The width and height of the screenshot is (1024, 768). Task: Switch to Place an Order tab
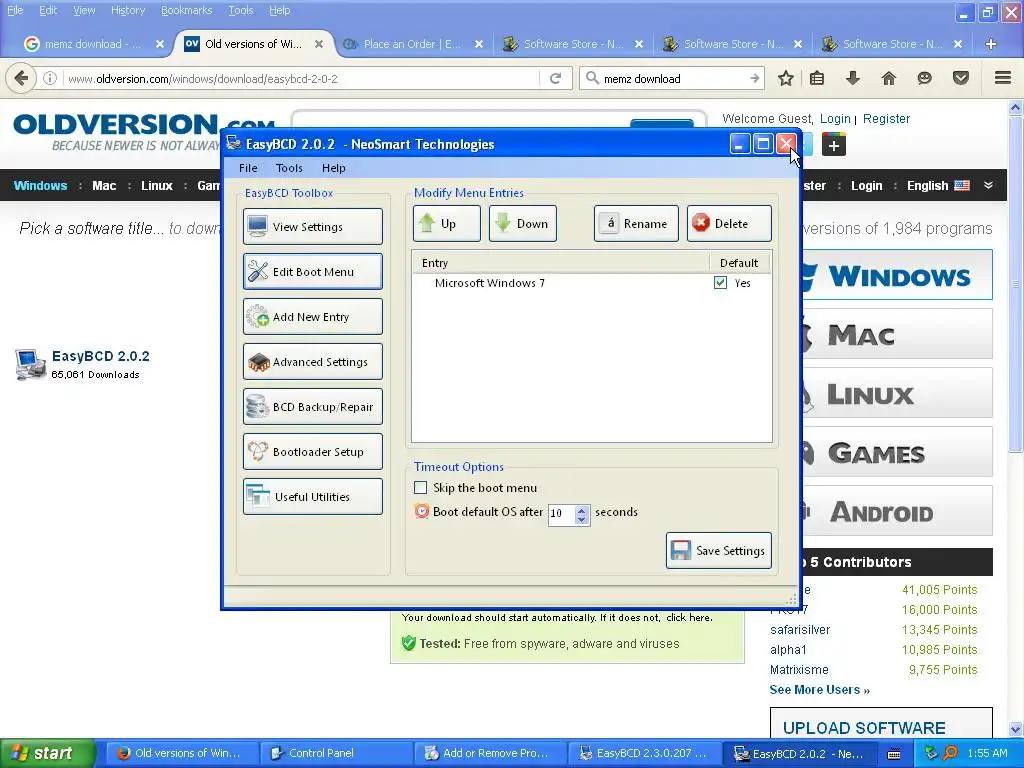[412, 44]
